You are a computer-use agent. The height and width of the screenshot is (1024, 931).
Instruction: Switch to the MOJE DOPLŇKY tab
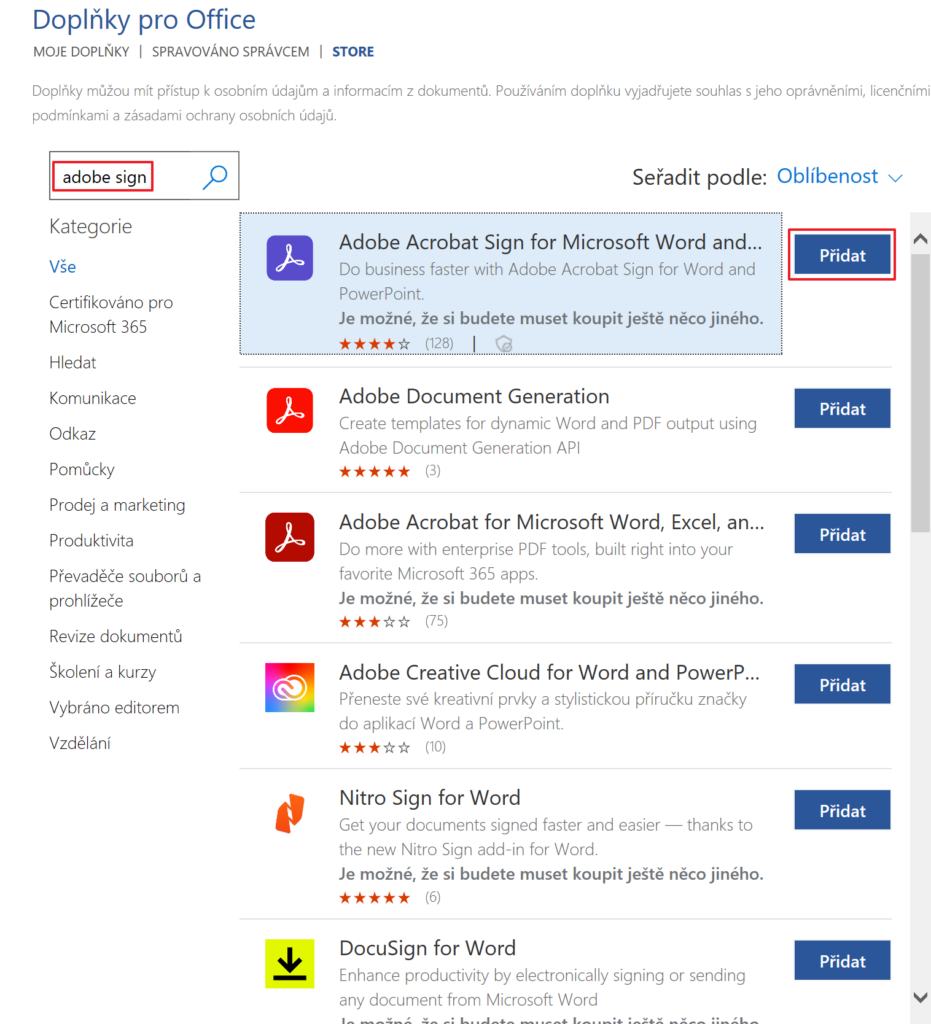[x=82, y=52]
